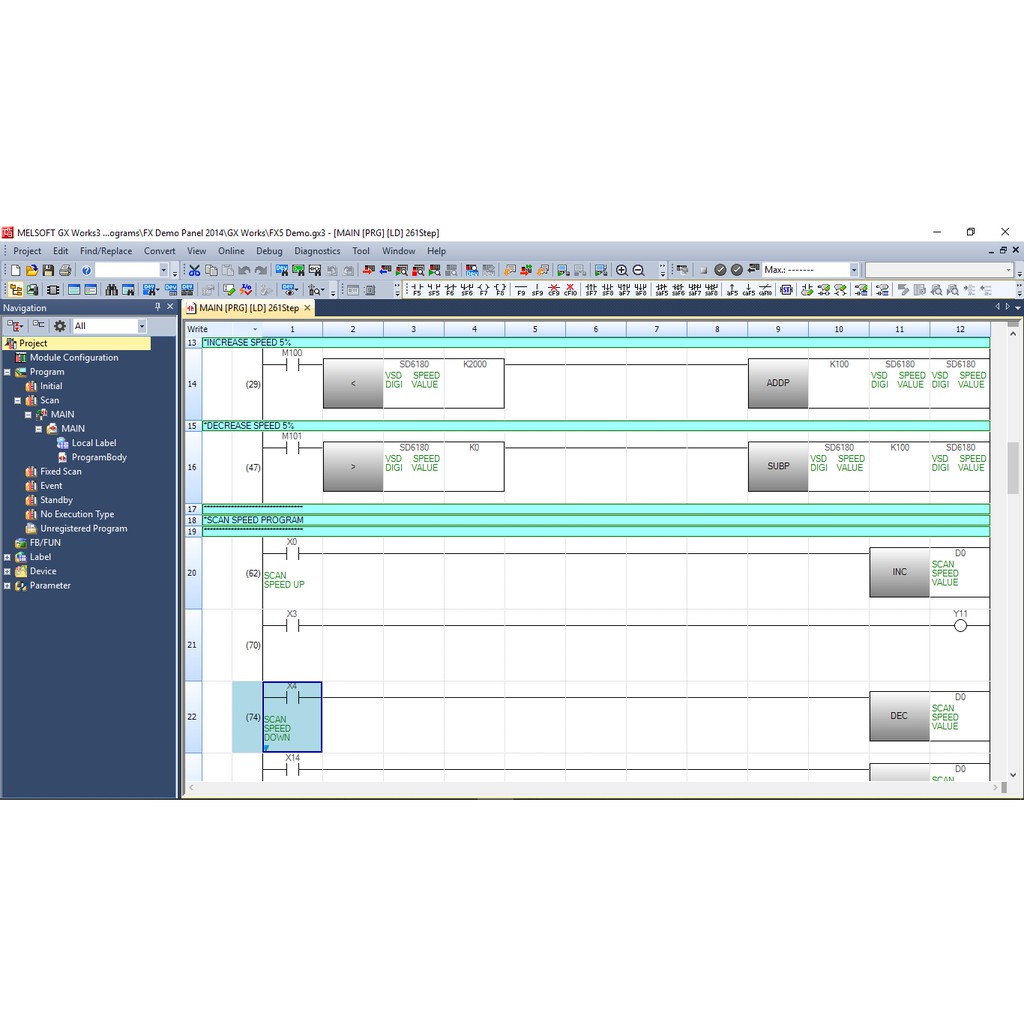Select the MAIN [PRG] [LD] 261Step tab

249,308
